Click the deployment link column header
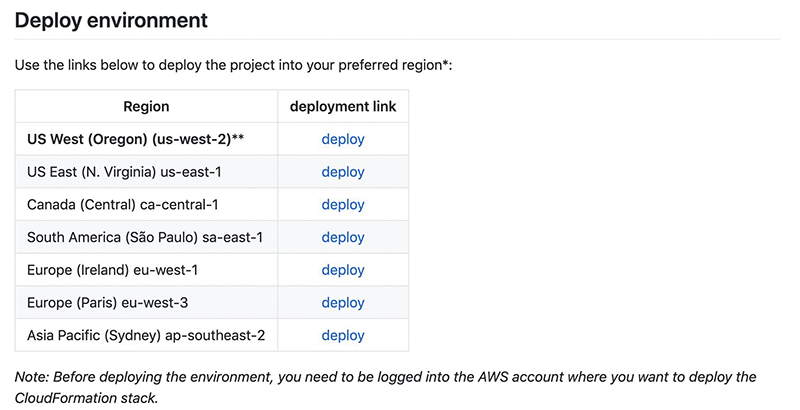Viewport: 800px width, 410px height. pos(343,107)
